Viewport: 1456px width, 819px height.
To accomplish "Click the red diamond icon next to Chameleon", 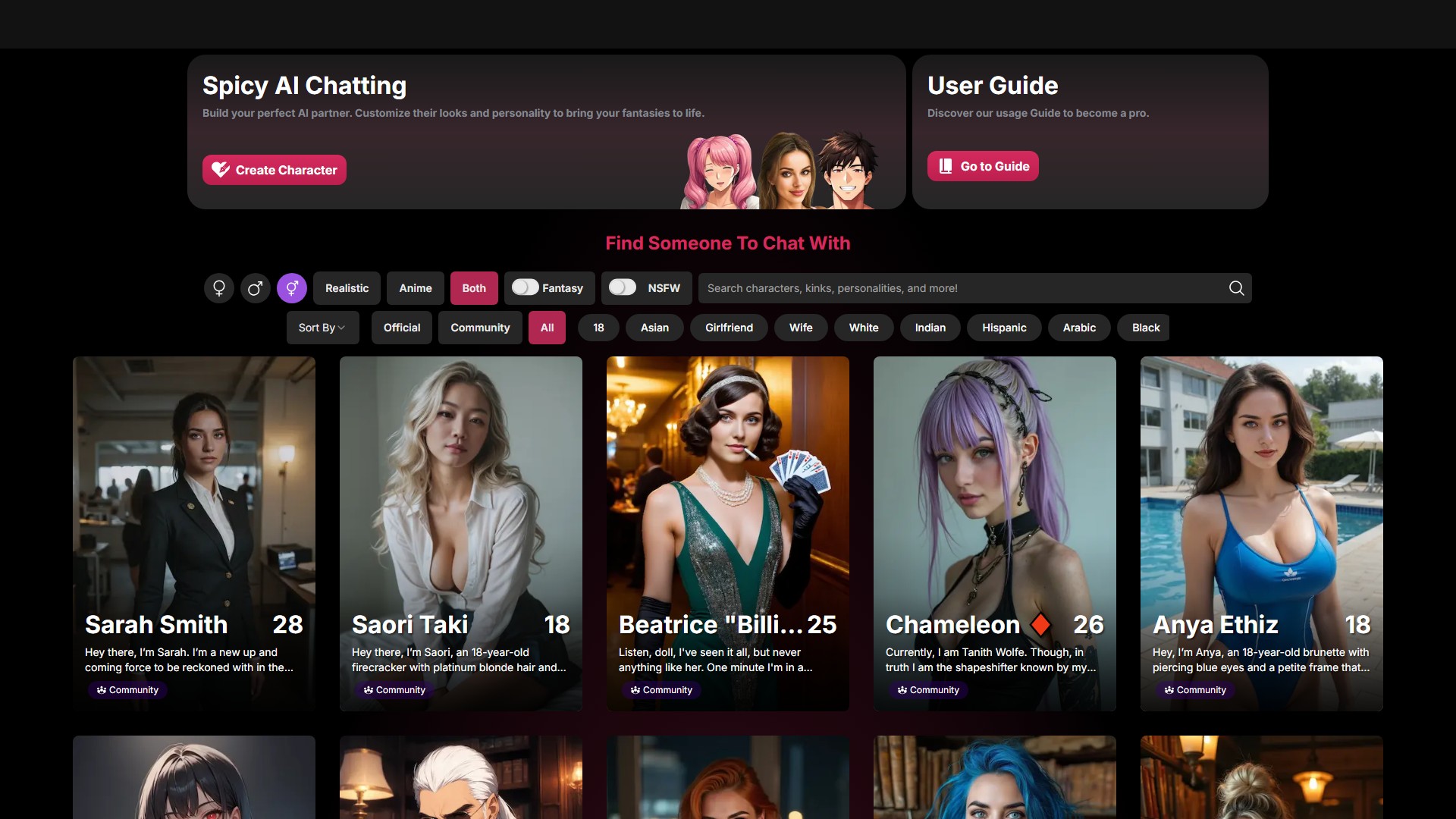I will (x=1040, y=624).
